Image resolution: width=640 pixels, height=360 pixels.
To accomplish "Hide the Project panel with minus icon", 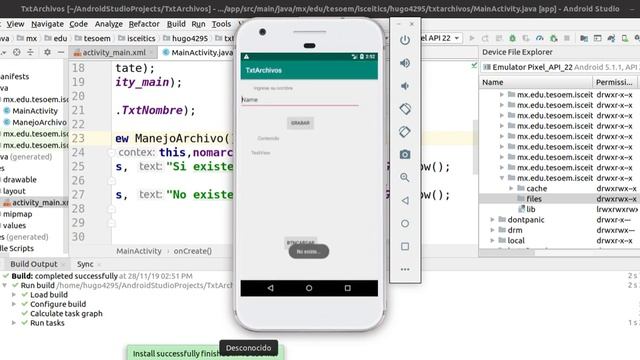I will point(61,52).
